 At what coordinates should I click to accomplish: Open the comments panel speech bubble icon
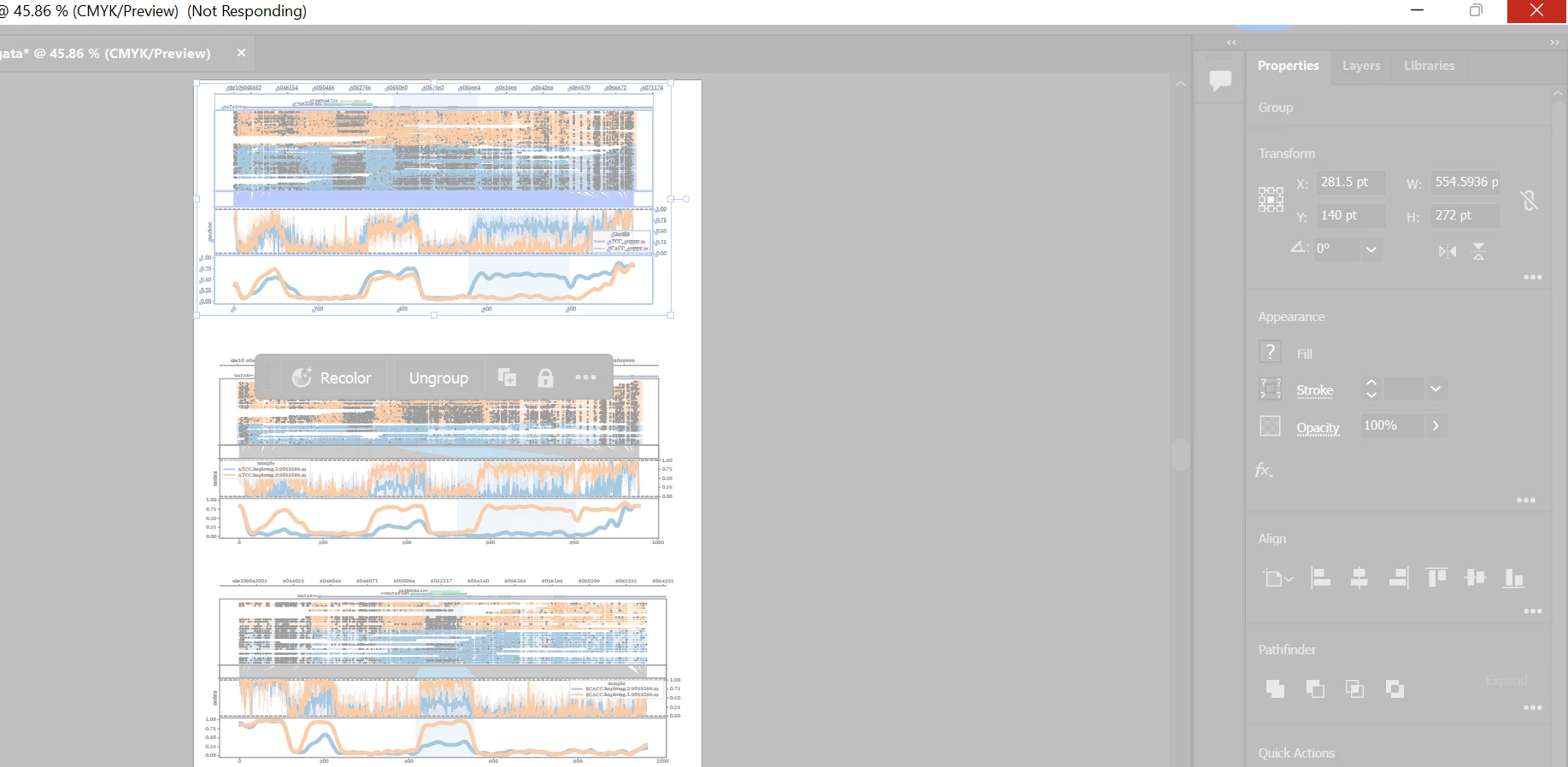[1220, 80]
